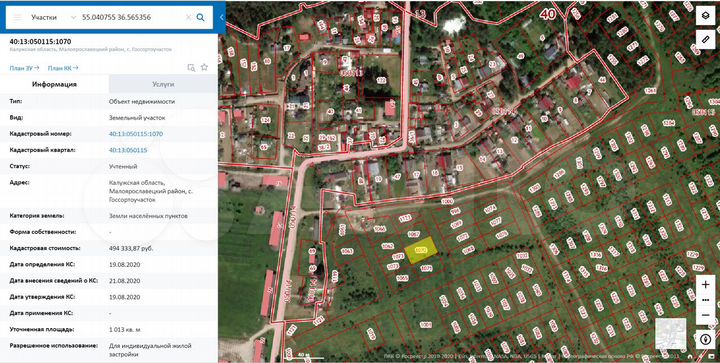The image size is (720, 363).
Task: Open the План КК link
Action: (x=63, y=68)
